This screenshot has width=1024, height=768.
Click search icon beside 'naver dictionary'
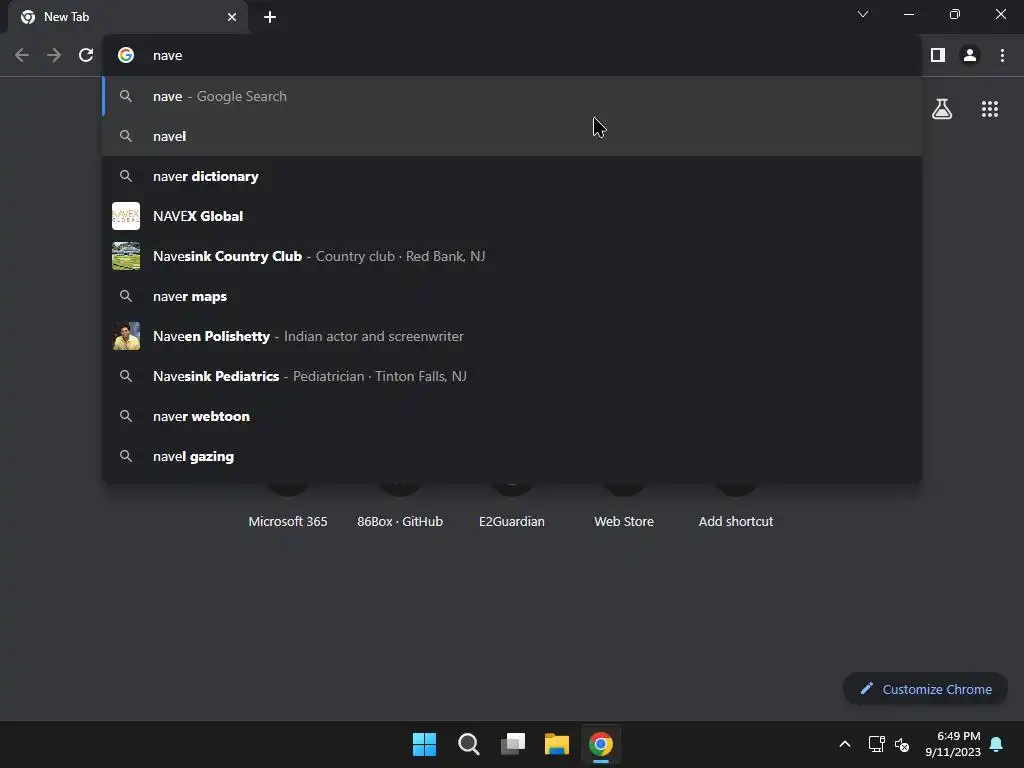click(126, 176)
